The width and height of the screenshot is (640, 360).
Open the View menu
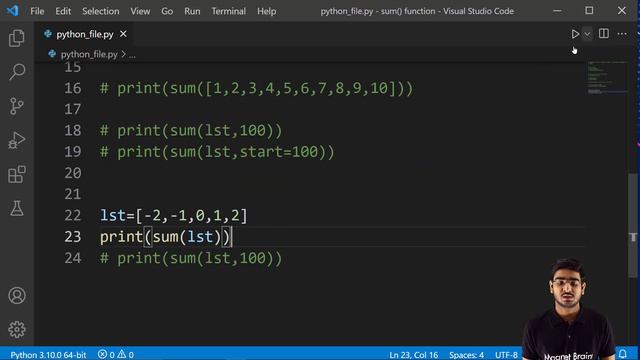coord(140,11)
